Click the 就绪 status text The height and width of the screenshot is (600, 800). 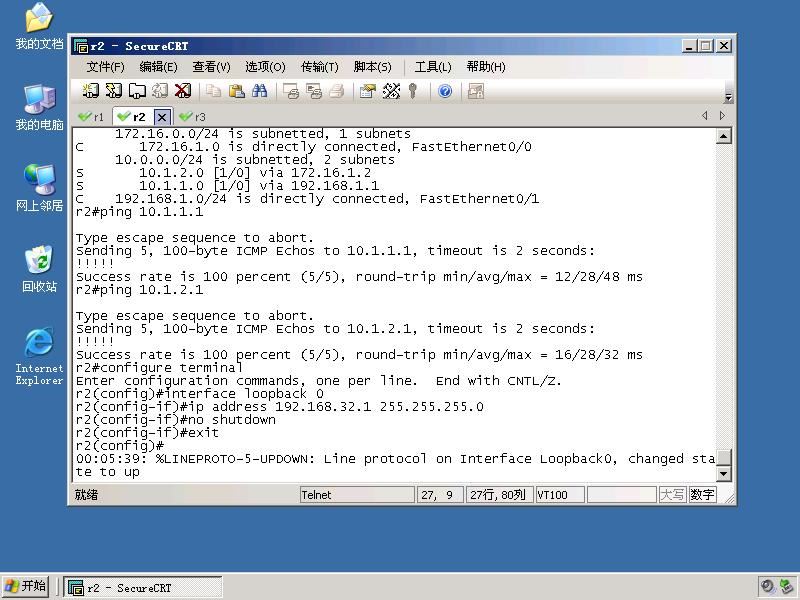click(x=86, y=494)
